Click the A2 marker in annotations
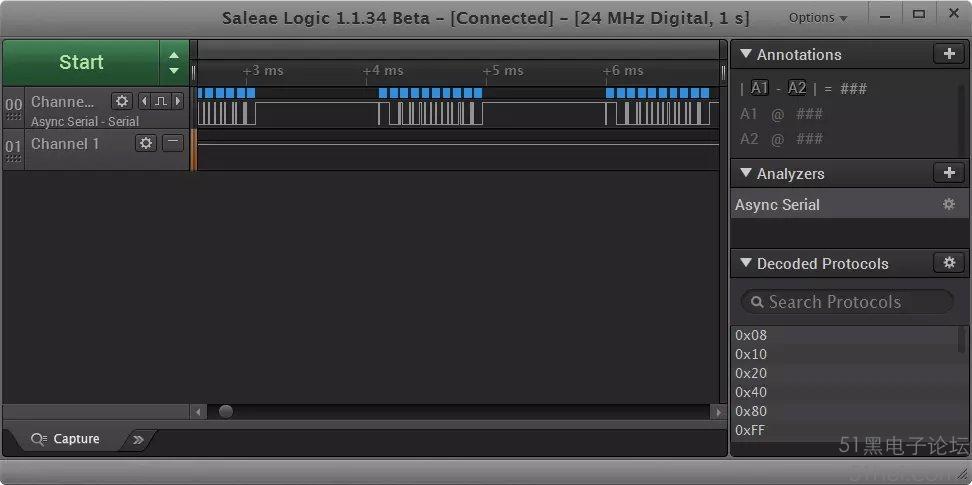 click(797, 89)
